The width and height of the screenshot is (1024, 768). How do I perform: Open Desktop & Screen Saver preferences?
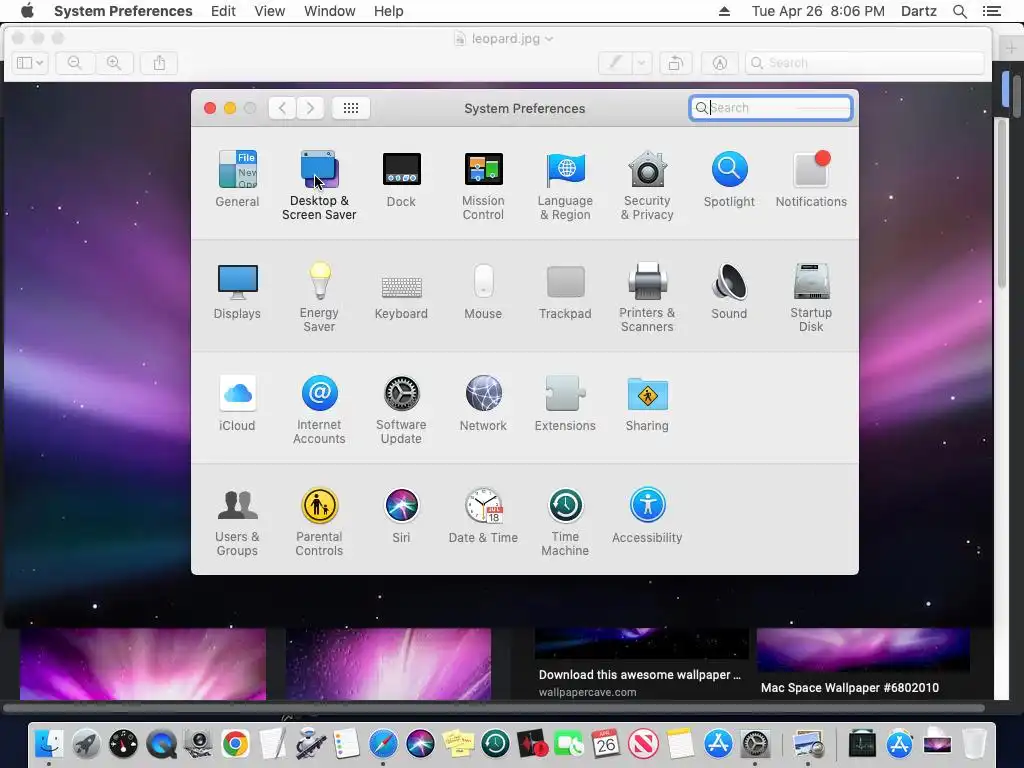click(x=319, y=185)
